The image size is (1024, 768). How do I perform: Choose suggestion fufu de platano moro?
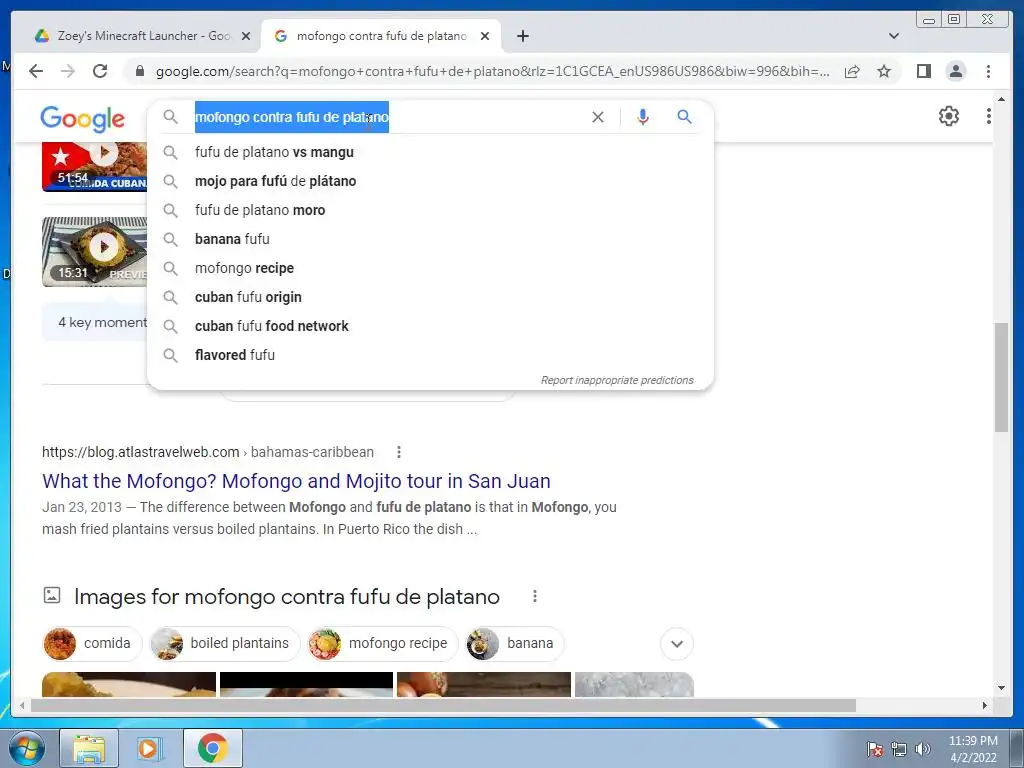pos(430,210)
